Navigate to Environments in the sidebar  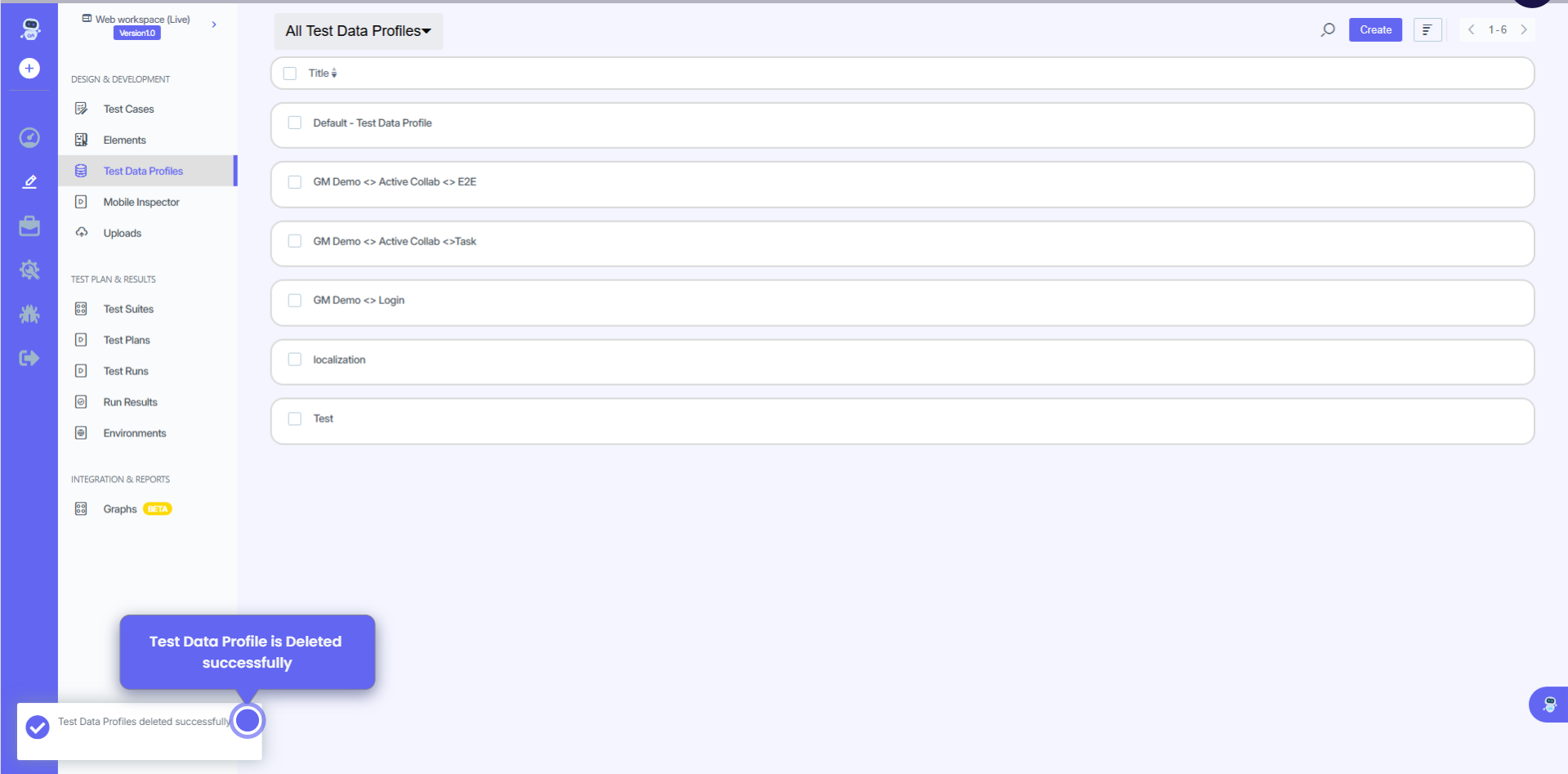click(x=134, y=433)
